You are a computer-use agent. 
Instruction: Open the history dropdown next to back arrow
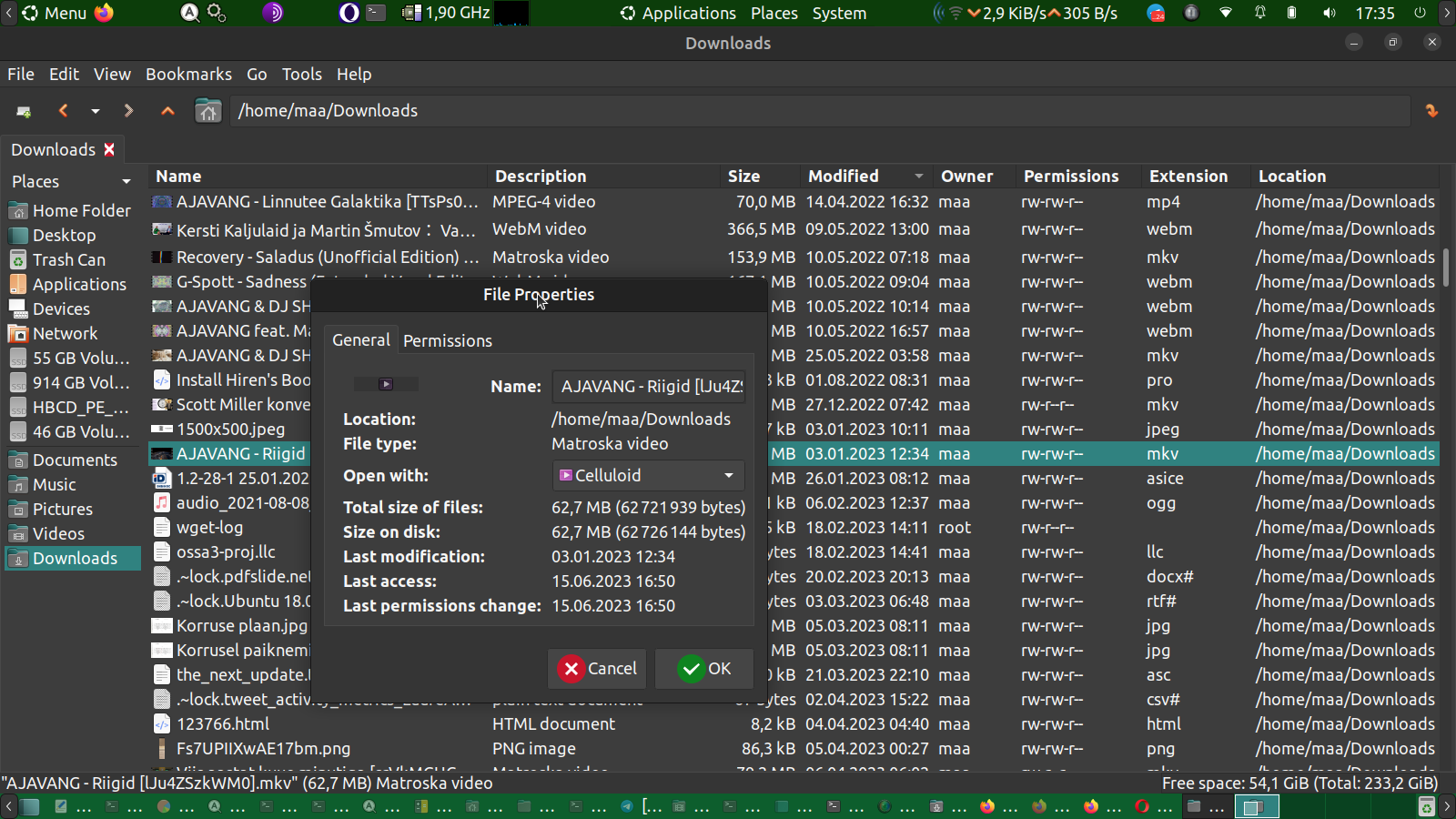click(96, 111)
